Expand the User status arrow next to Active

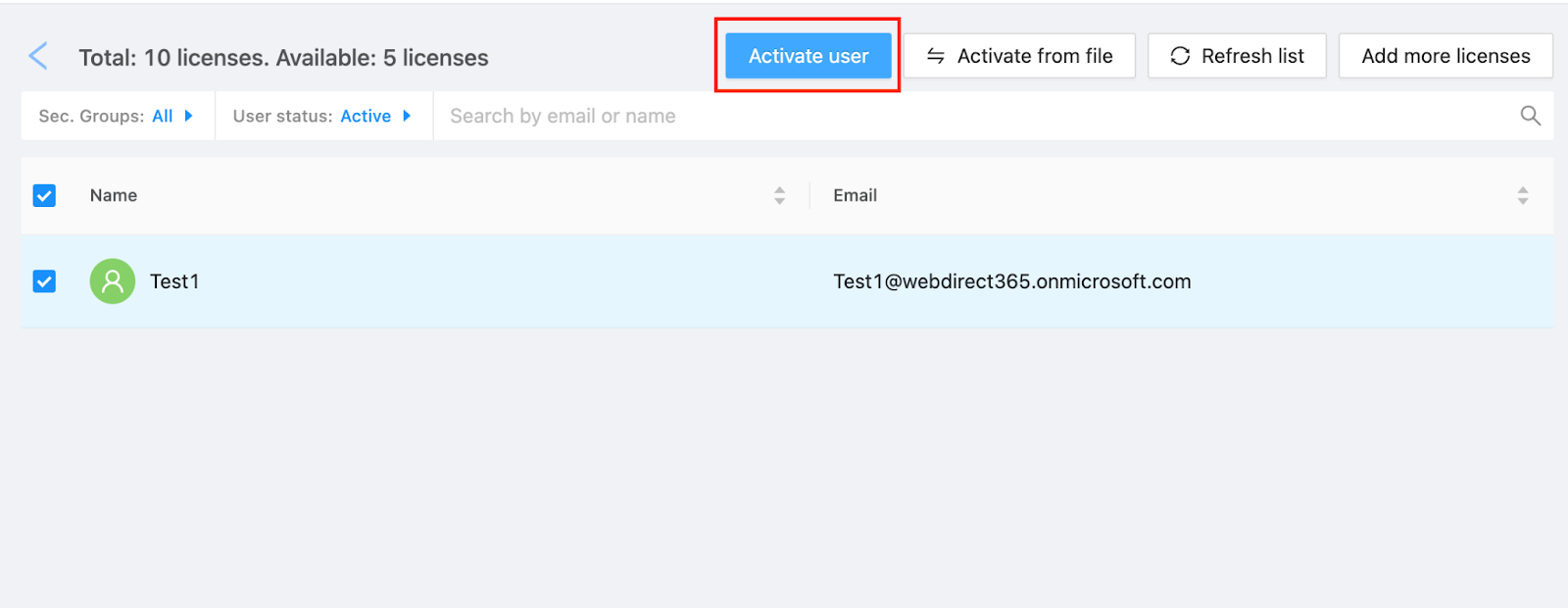[407, 116]
